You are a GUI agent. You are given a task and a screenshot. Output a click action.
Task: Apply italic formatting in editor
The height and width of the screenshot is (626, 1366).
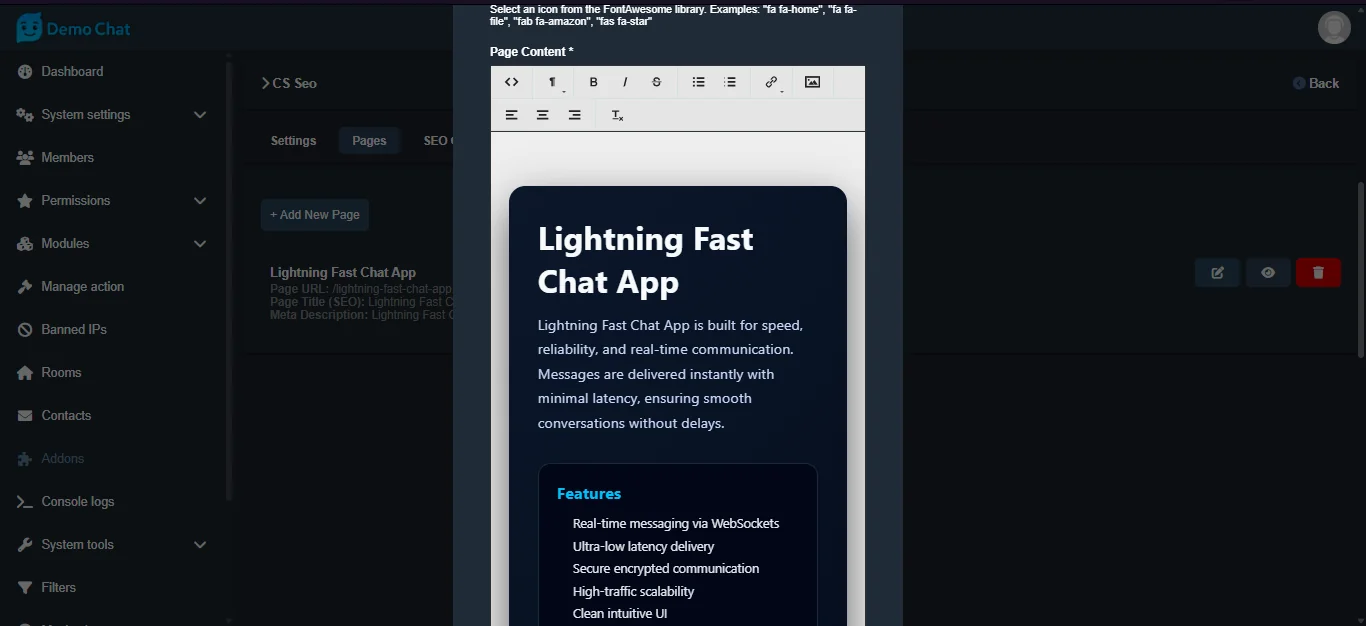coord(625,82)
